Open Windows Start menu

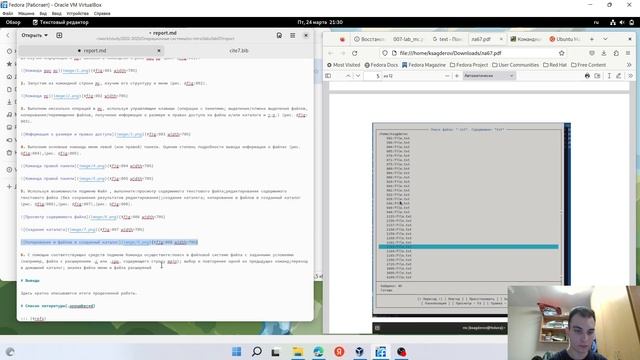pos(236,351)
